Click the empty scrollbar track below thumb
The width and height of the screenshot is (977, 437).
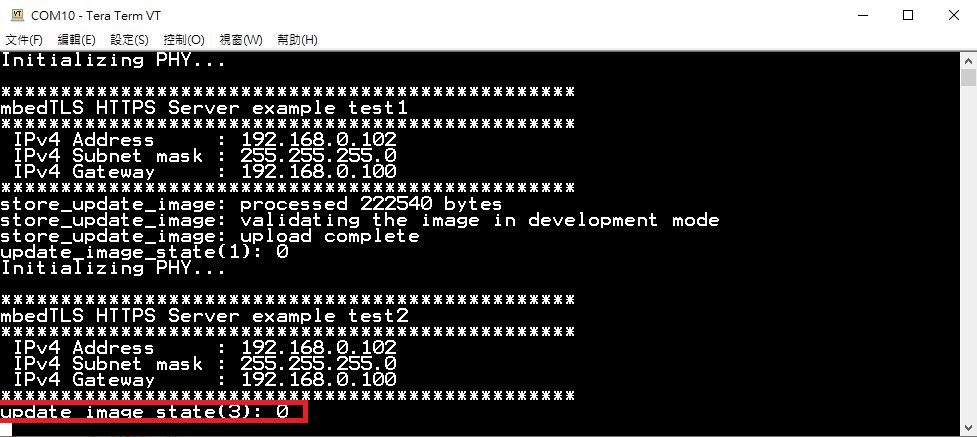coord(968,252)
